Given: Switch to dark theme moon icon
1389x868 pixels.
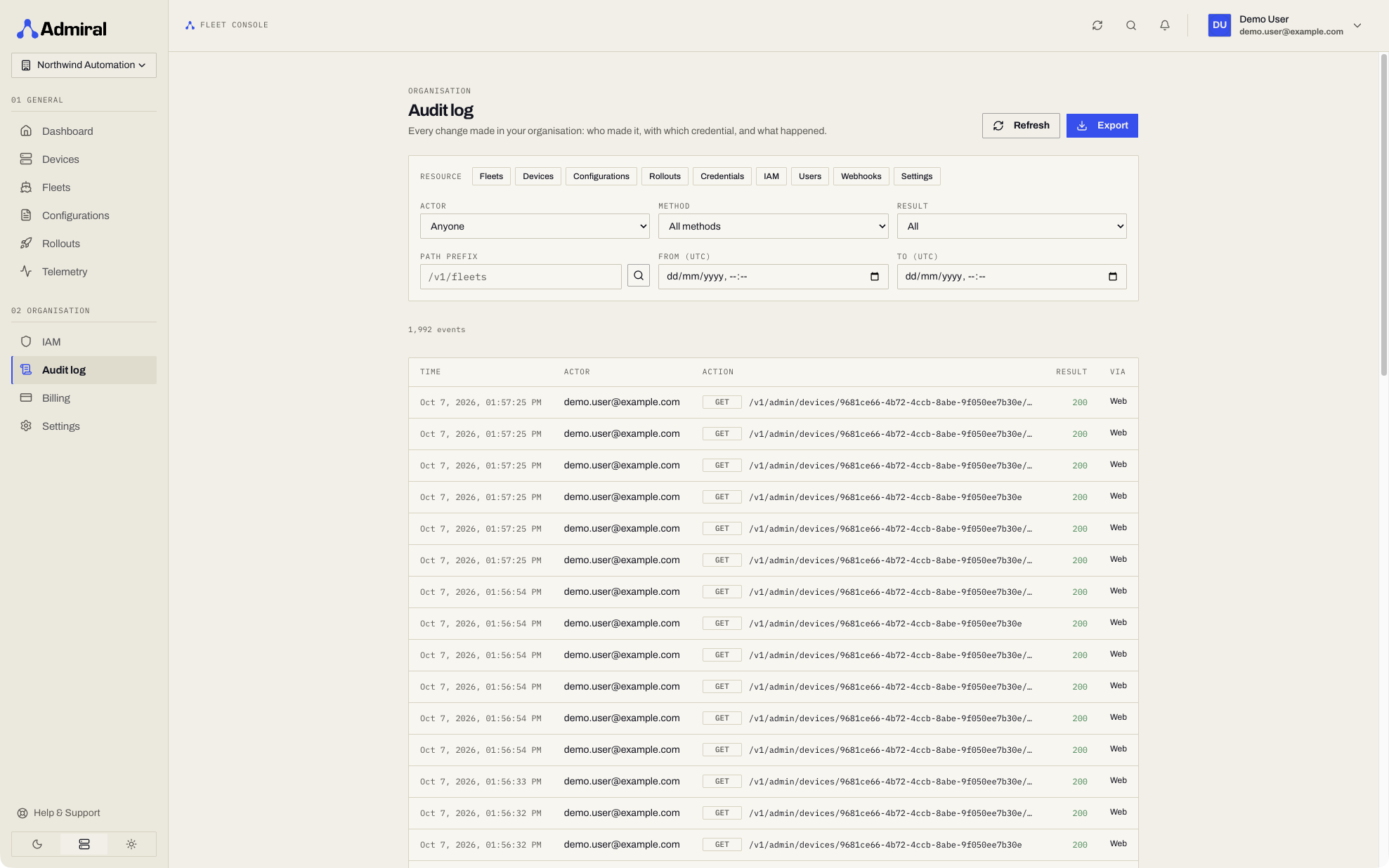Looking at the screenshot, I should (37, 844).
